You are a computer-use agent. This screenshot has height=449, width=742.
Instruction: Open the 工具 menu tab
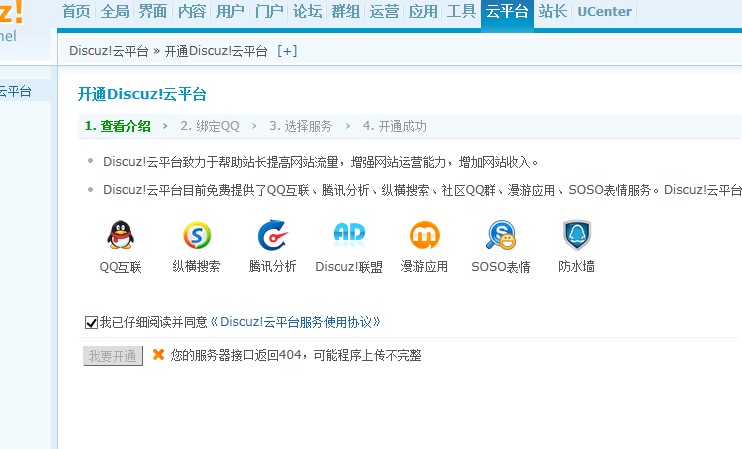[461, 11]
